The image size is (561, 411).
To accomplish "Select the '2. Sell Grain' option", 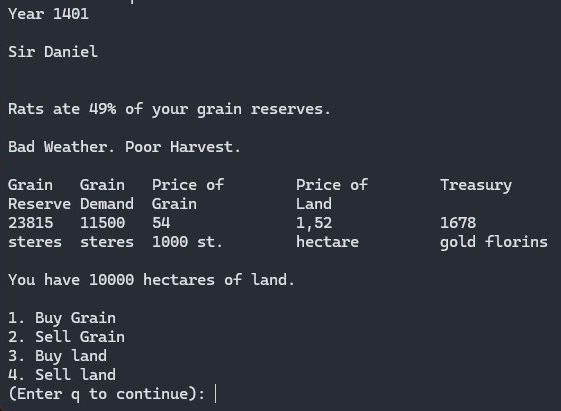I will (67, 337).
